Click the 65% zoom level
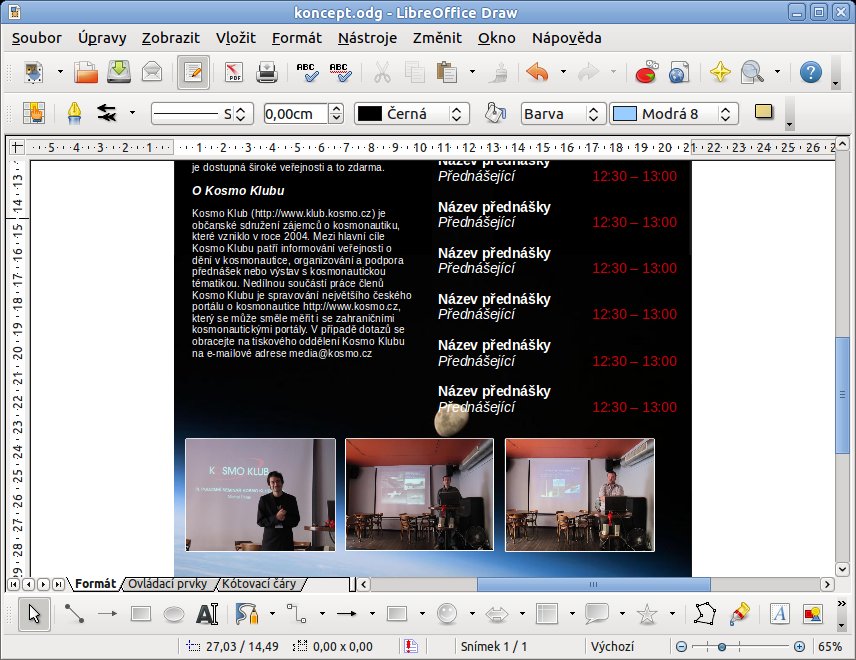 pyautogui.click(x=830, y=647)
